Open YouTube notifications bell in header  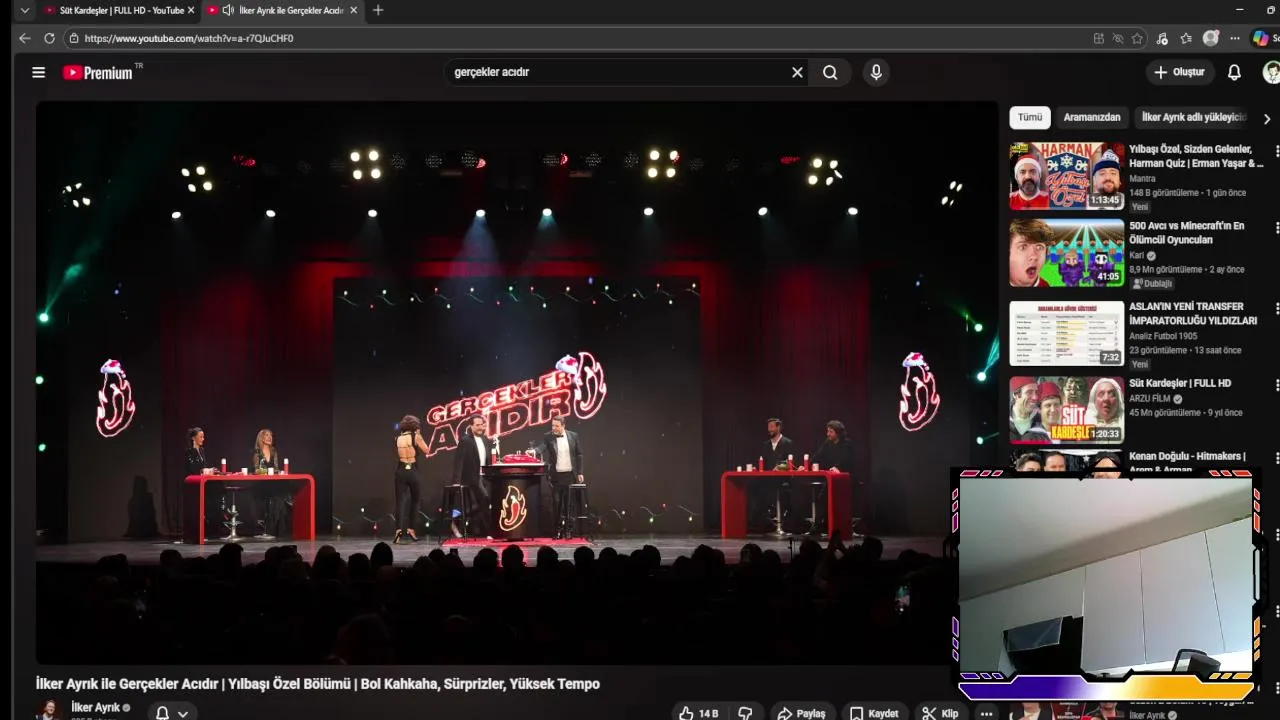1234,72
